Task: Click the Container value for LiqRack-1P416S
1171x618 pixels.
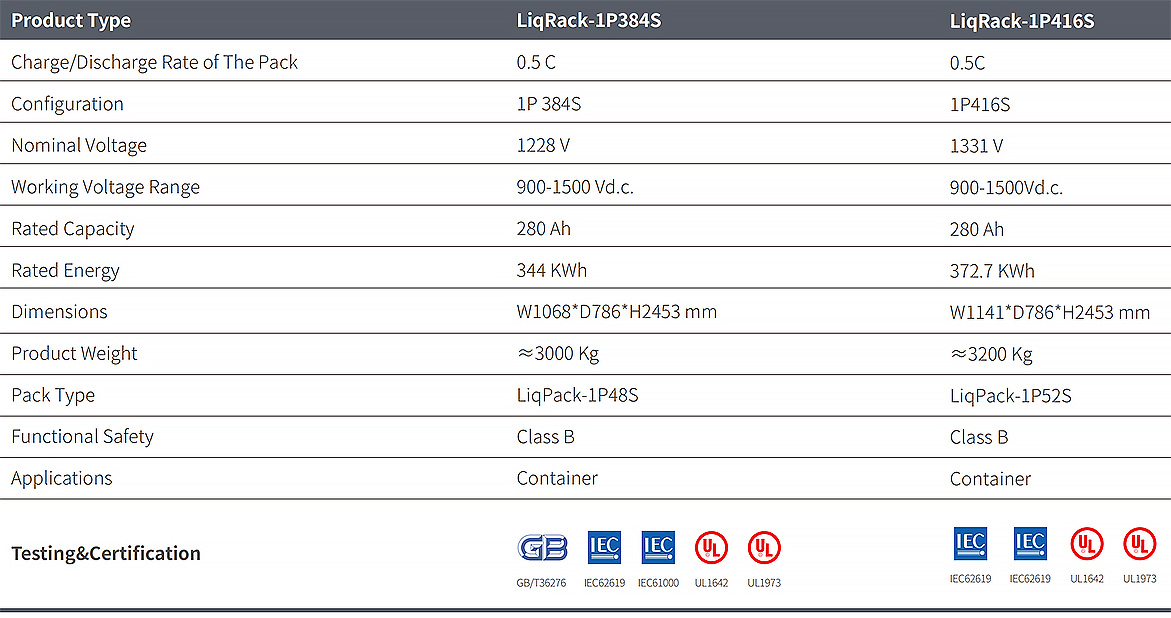Action: click(x=990, y=478)
